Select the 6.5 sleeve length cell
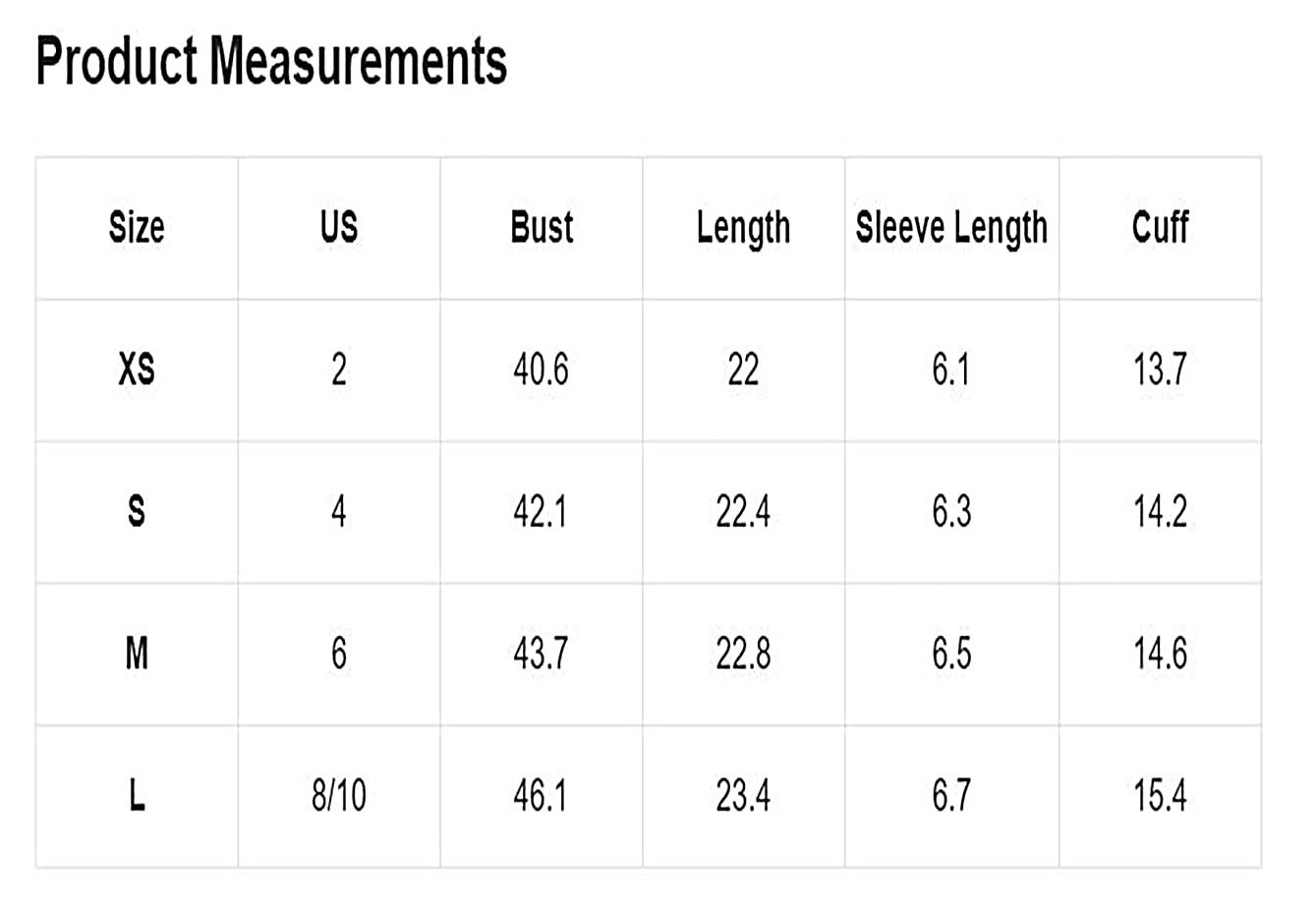This screenshot has width=1316, height=909. pyautogui.click(x=951, y=653)
